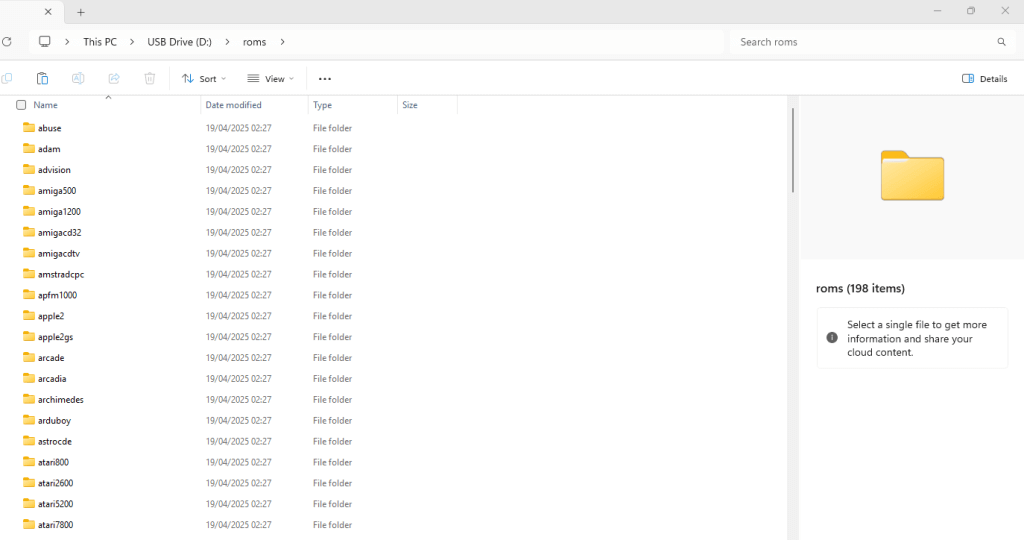Tick the select-all checkbox beside Name
The image size is (1024, 540).
coord(21,105)
